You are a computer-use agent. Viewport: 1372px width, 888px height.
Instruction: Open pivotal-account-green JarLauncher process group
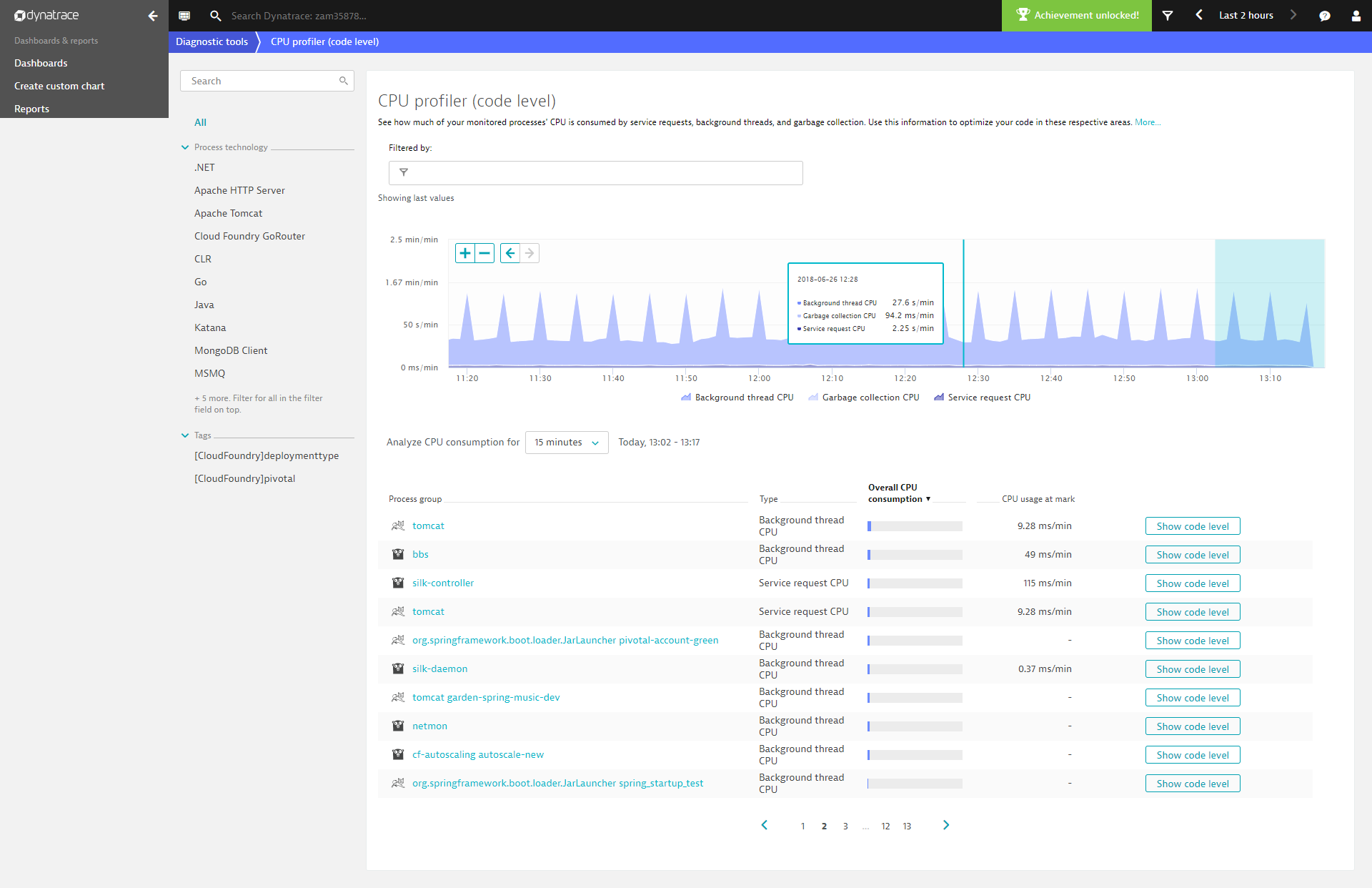coord(565,640)
